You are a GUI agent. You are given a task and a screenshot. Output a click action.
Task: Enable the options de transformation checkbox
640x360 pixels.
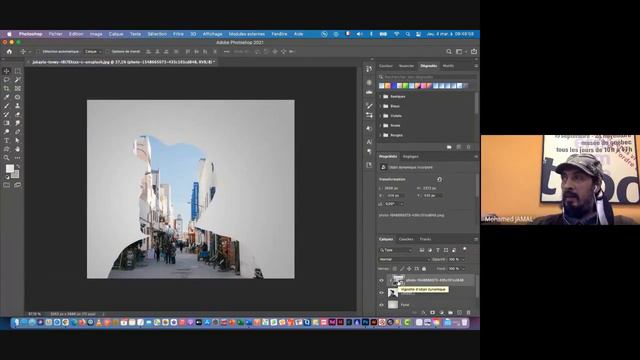(107, 52)
